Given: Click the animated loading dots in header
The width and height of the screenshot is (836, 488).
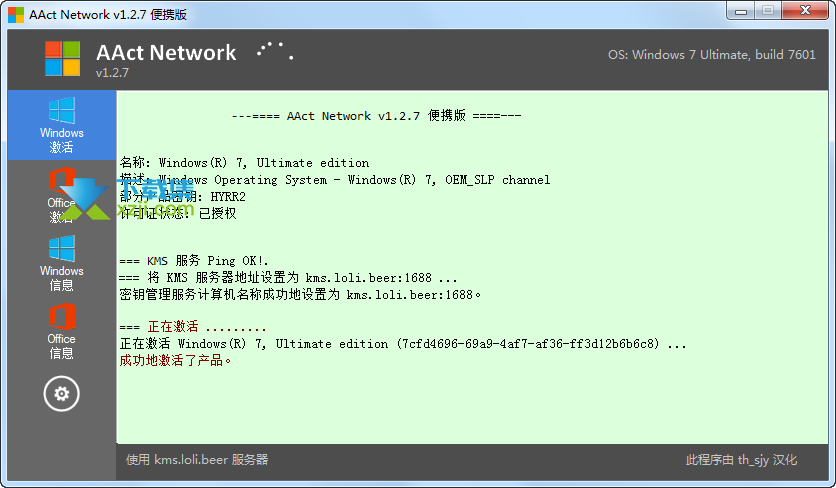Looking at the screenshot, I should point(275,51).
